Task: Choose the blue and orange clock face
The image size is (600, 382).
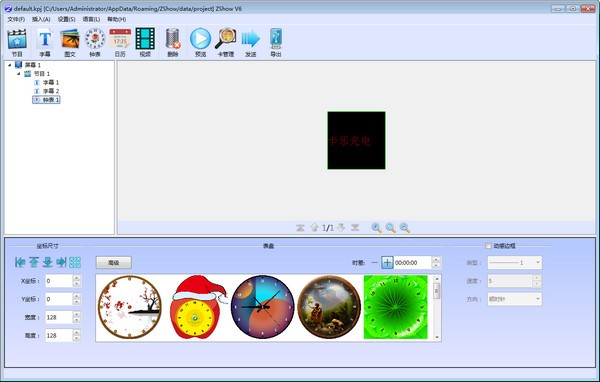Action: 262,307
